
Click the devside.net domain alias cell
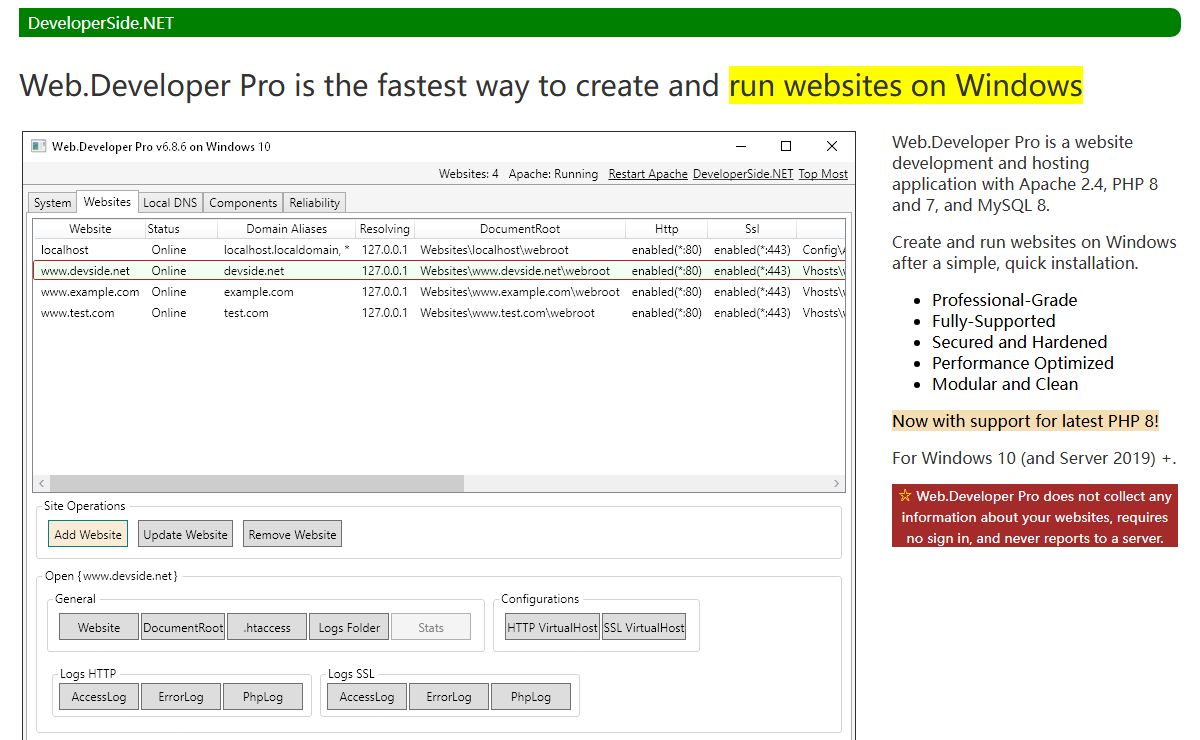point(254,271)
